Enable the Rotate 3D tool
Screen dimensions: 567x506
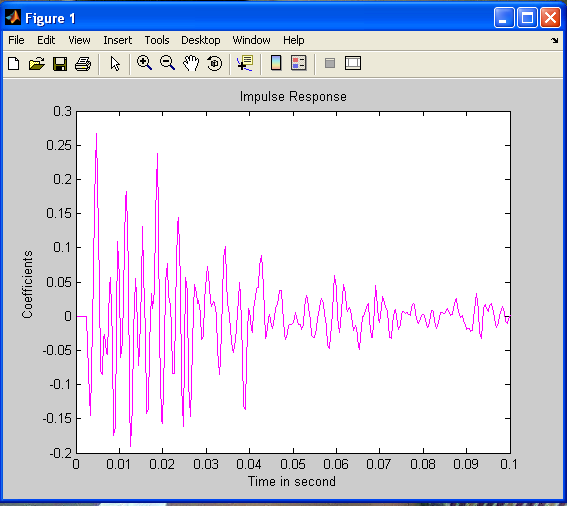click(214, 63)
